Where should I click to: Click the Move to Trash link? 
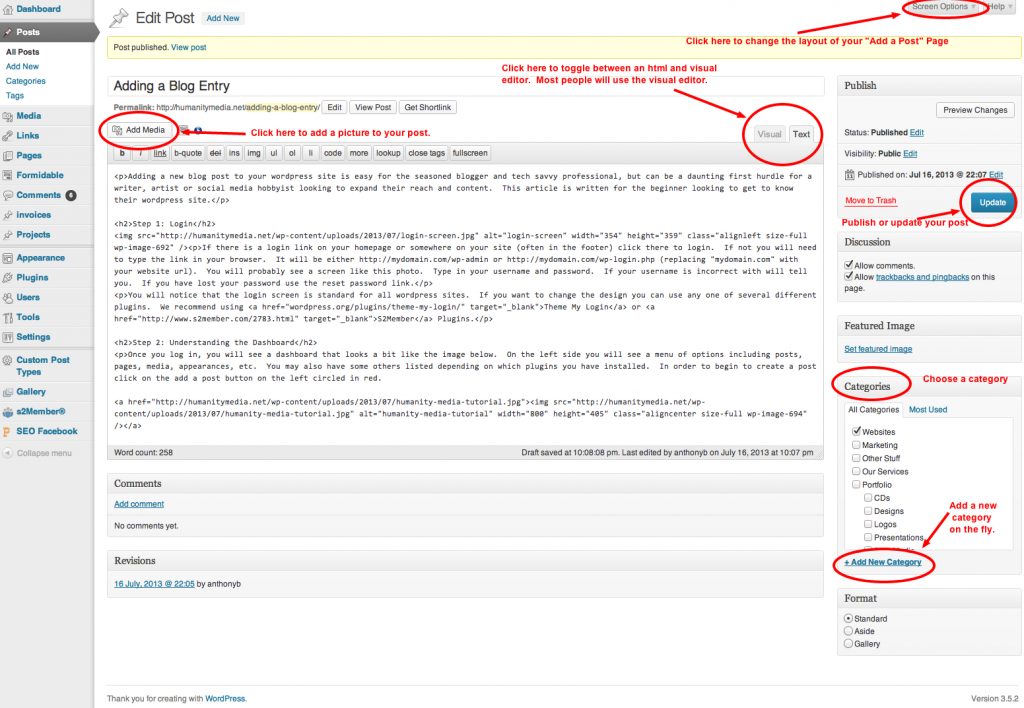coord(870,201)
